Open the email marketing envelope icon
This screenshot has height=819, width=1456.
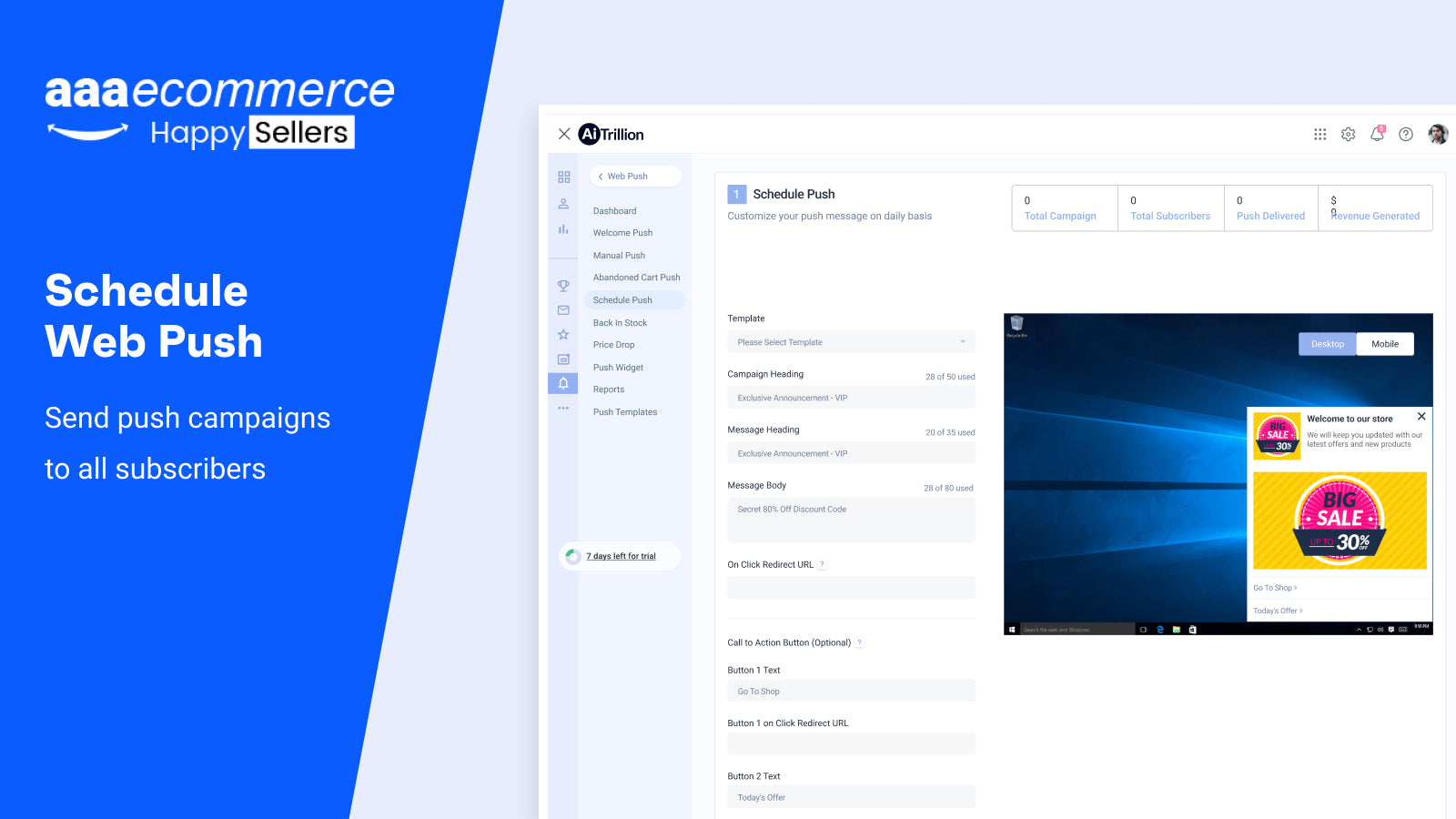pos(562,309)
